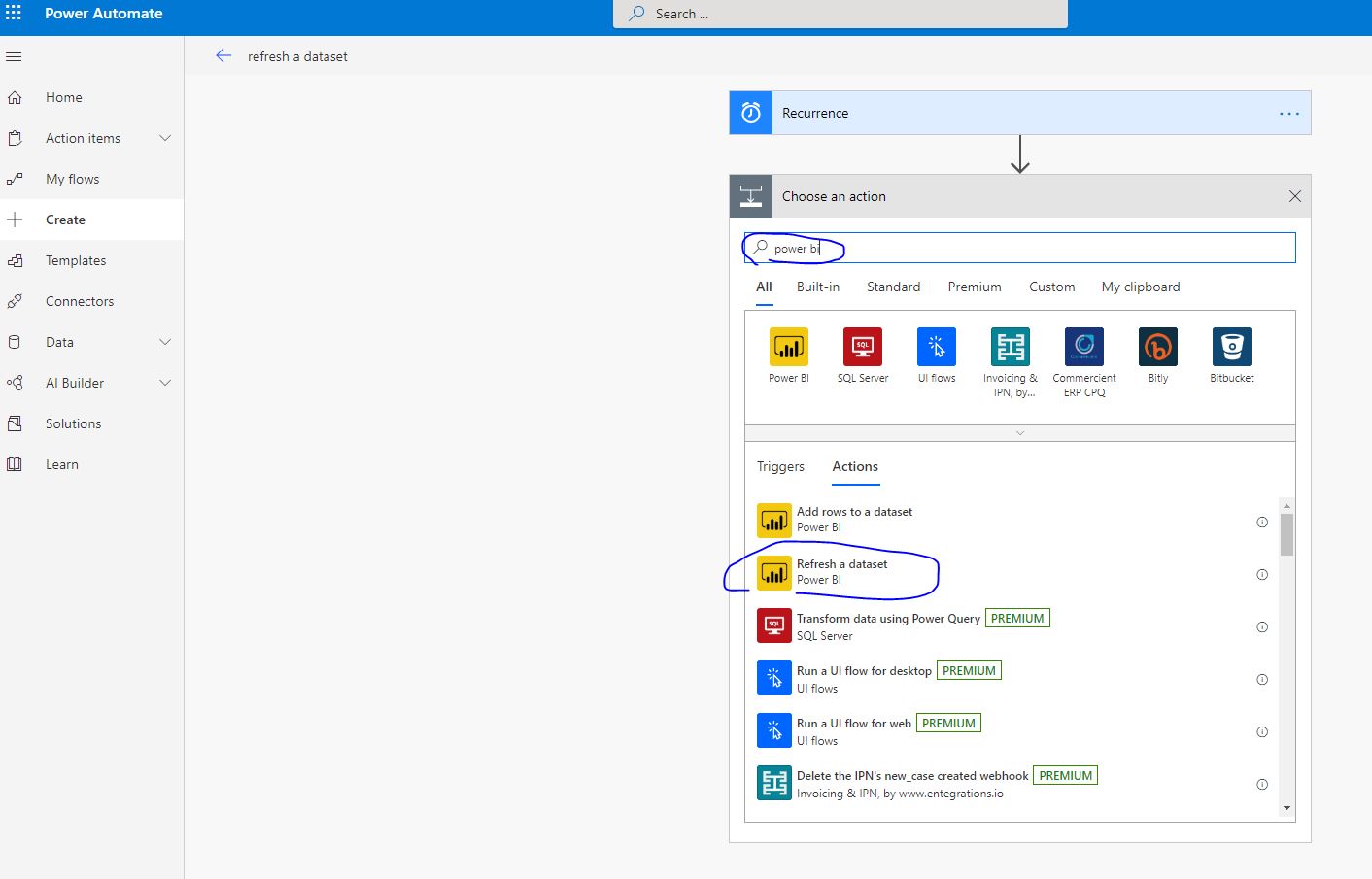Click the Connectors plug icon
Image resolution: width=1372 pixels, height=879 pixels.
click(15, 301)
